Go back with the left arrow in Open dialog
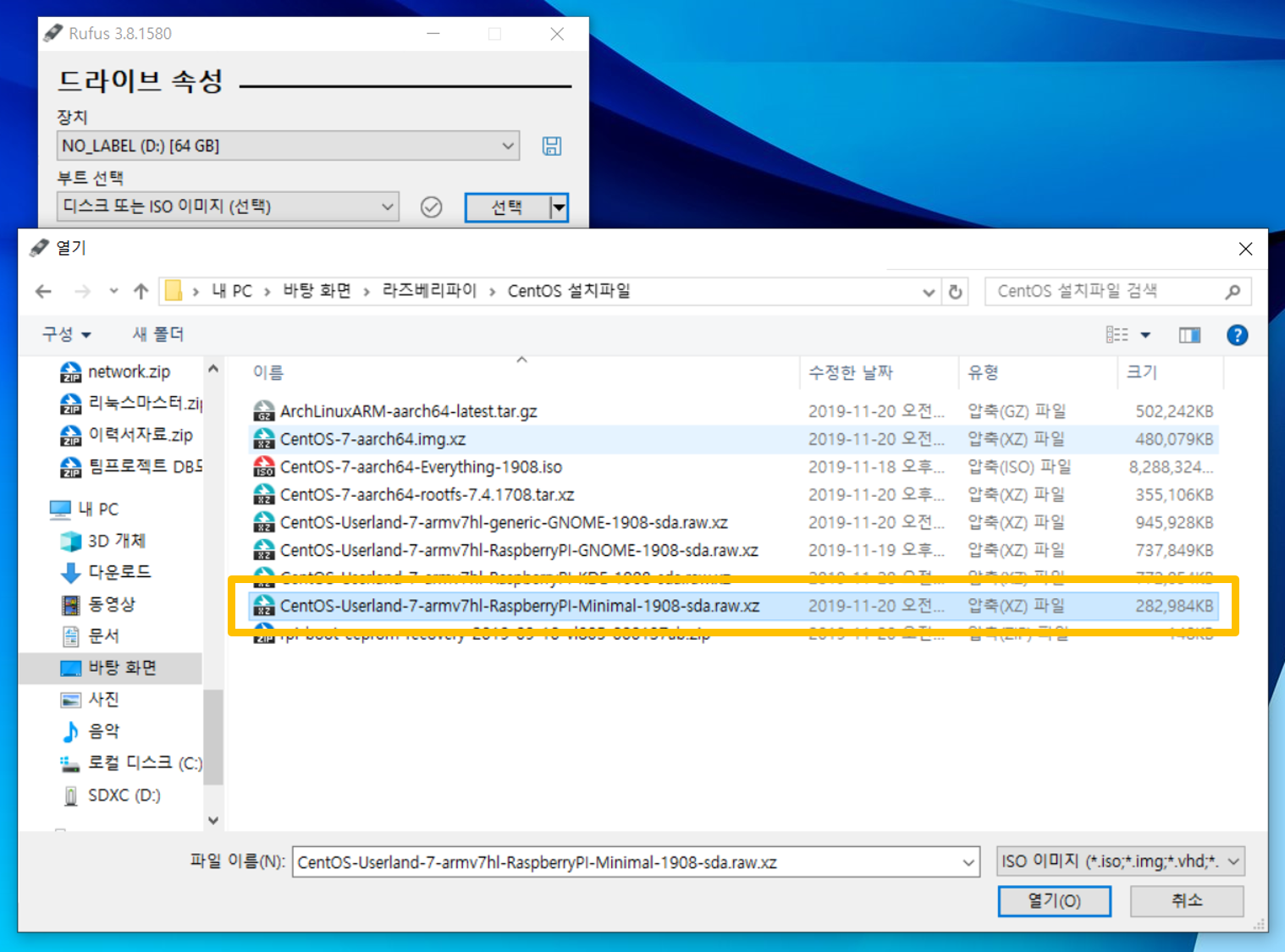The height and width of the screenshot is (952, 1285). [x=43, y=292]
